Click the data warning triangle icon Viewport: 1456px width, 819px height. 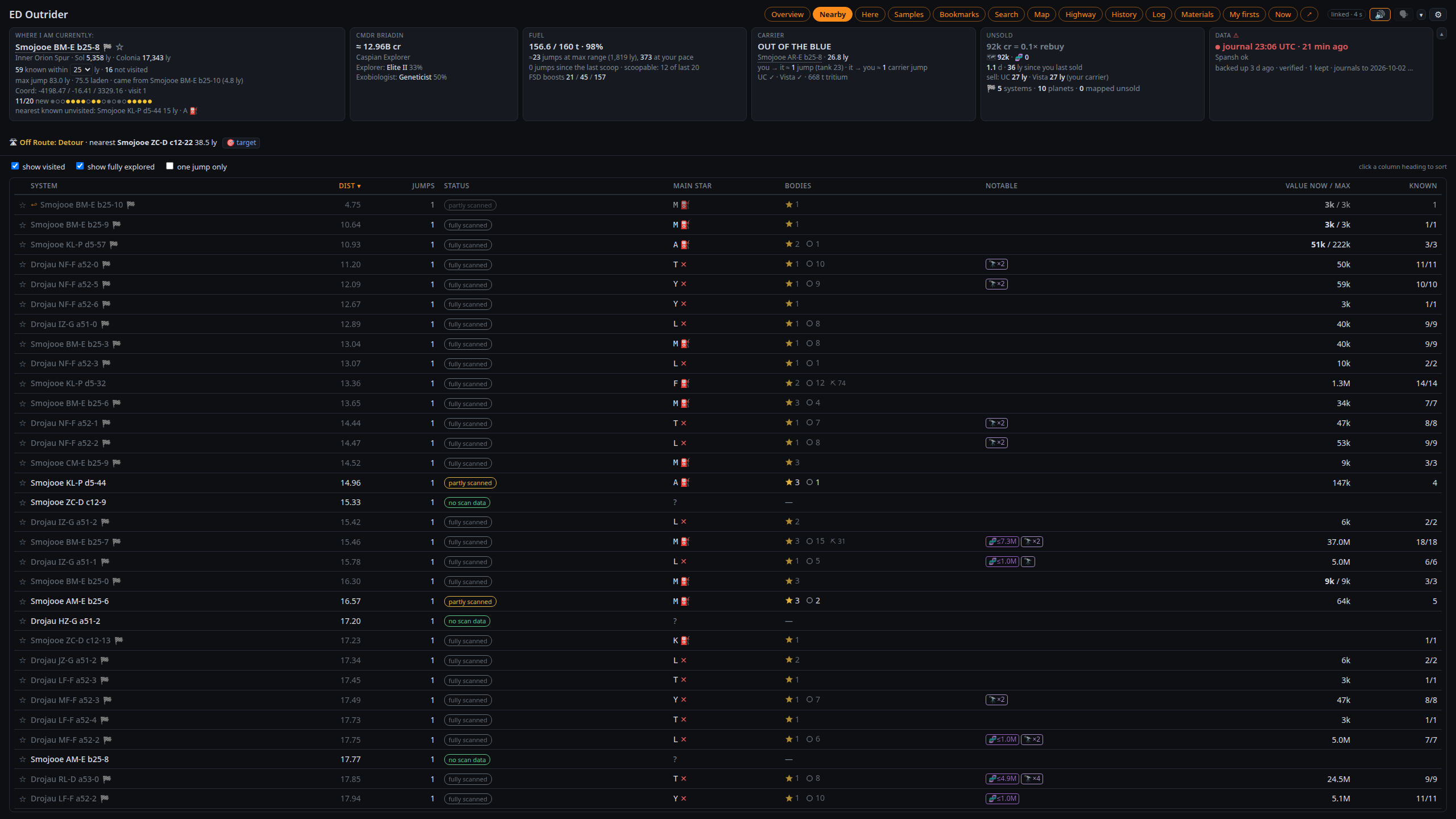[x=1236, y=35]
